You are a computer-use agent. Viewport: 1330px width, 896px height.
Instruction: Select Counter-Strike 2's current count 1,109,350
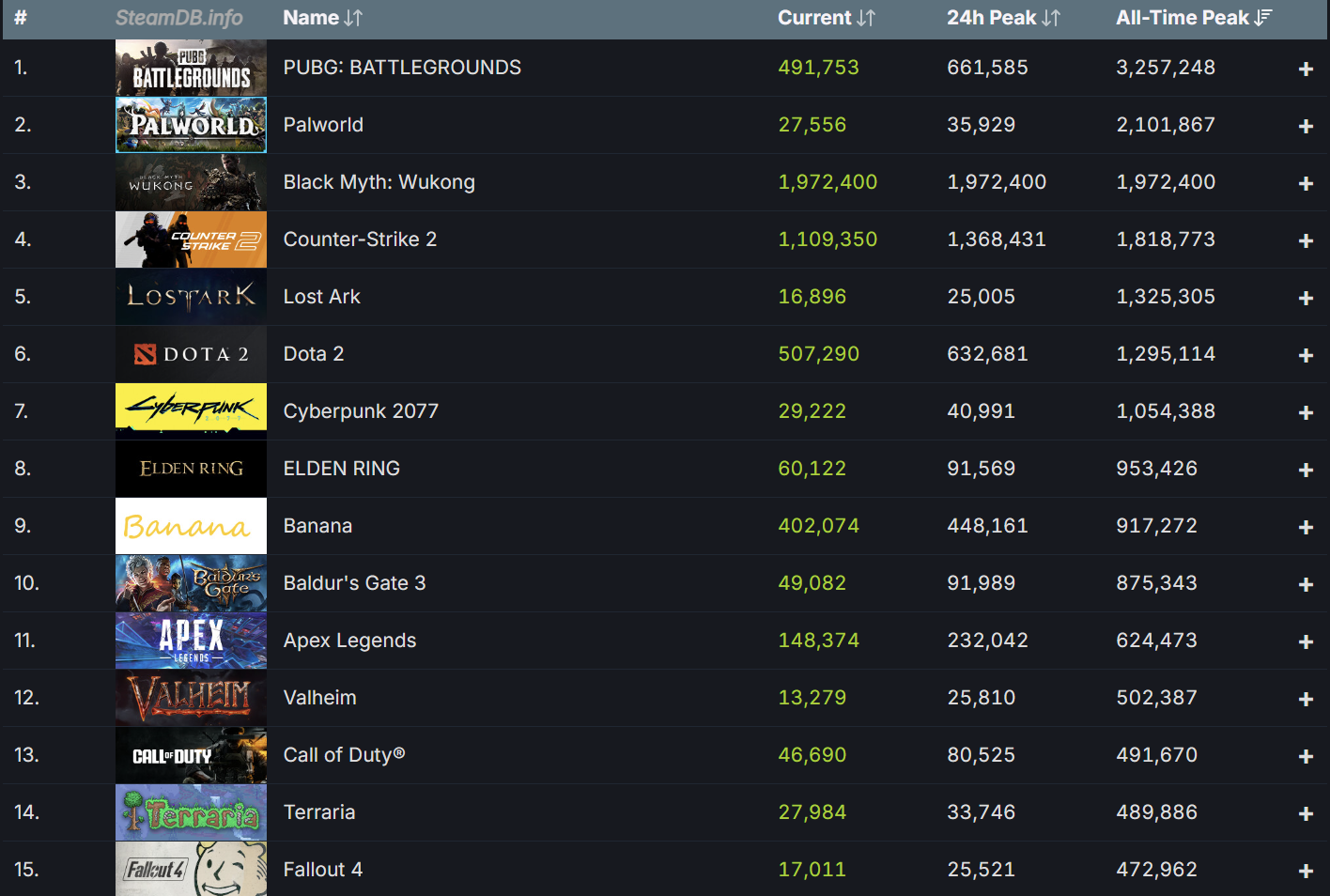(827, 239)
